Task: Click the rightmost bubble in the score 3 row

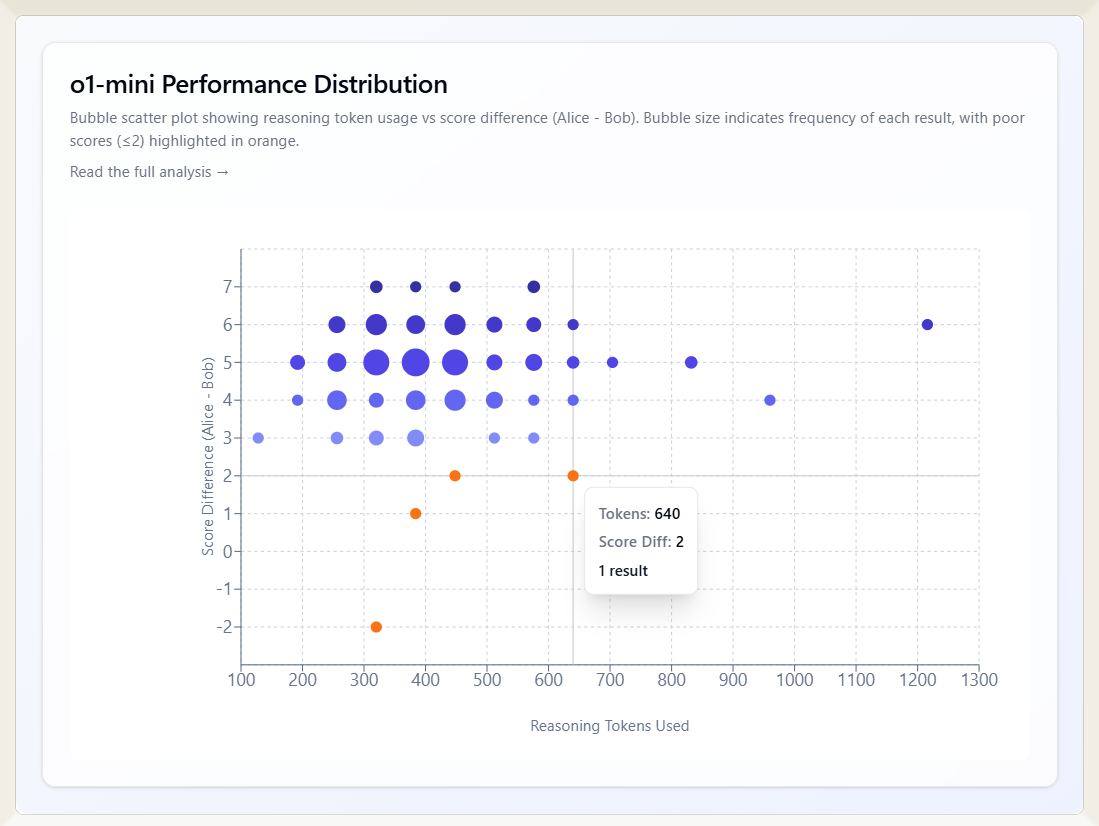Action: pyautogui.click(x=534, y=438)
